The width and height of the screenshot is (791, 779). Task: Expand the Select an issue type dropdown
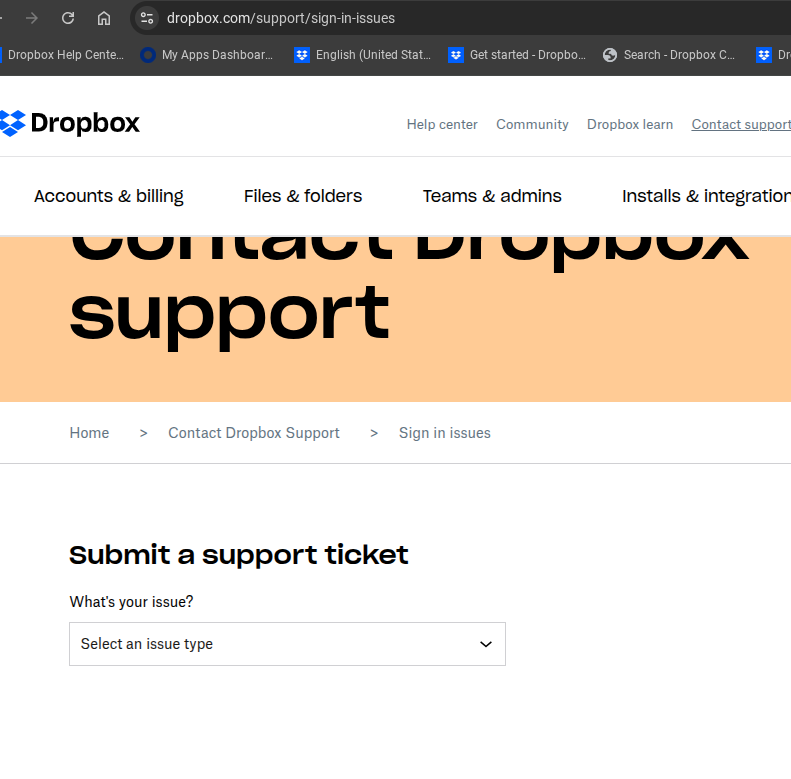287,644
